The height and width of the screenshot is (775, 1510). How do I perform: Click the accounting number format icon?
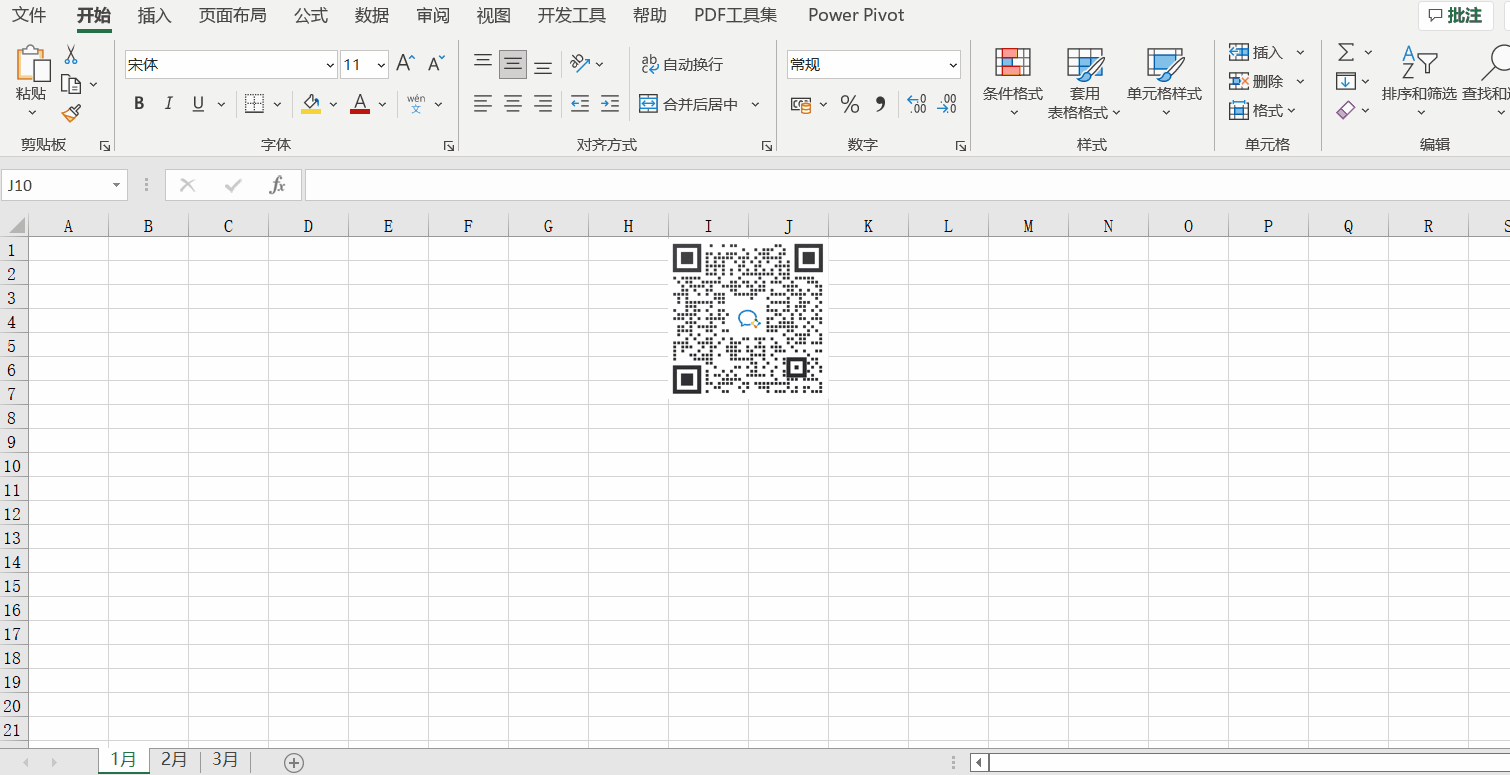pos(801,104)
